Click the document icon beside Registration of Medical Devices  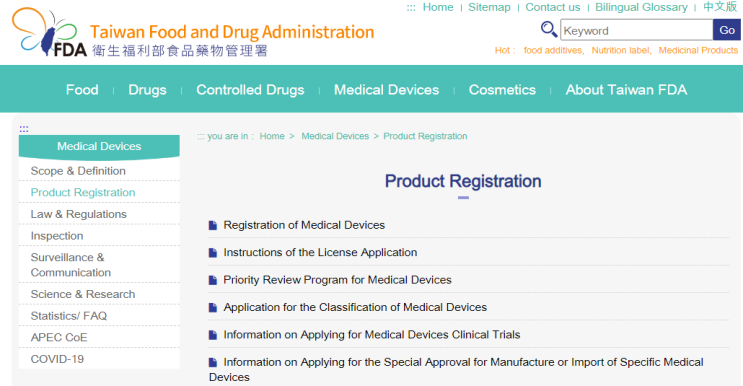(213, 225)
